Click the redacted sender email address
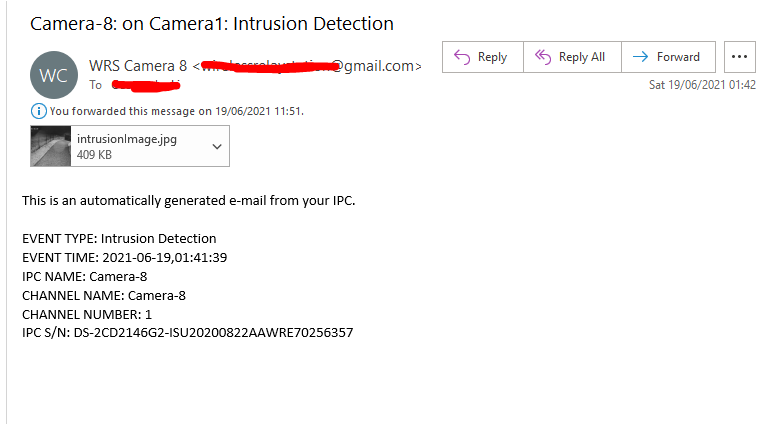This screenshot has height=424, width=766. pyautogui.click(x=310, y=66)
